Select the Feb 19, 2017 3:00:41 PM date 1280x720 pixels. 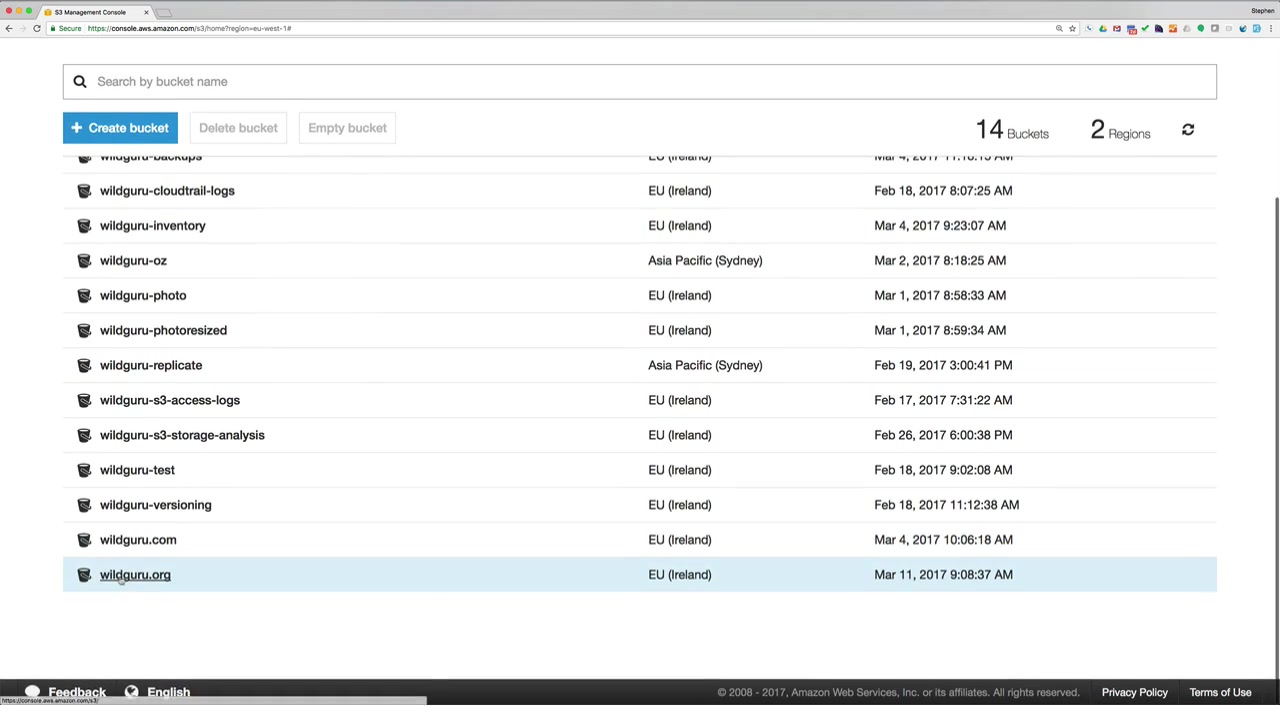[943, 366]
